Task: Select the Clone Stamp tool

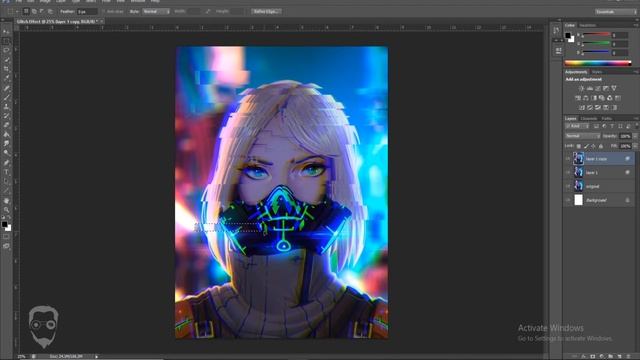Action: (x=6, y=107)
